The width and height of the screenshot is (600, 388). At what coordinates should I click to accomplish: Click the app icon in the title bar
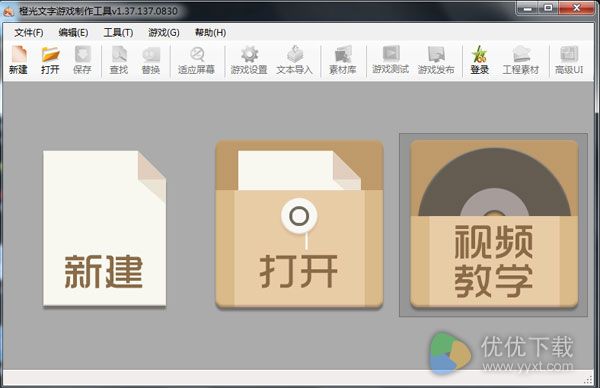(8, 11)
